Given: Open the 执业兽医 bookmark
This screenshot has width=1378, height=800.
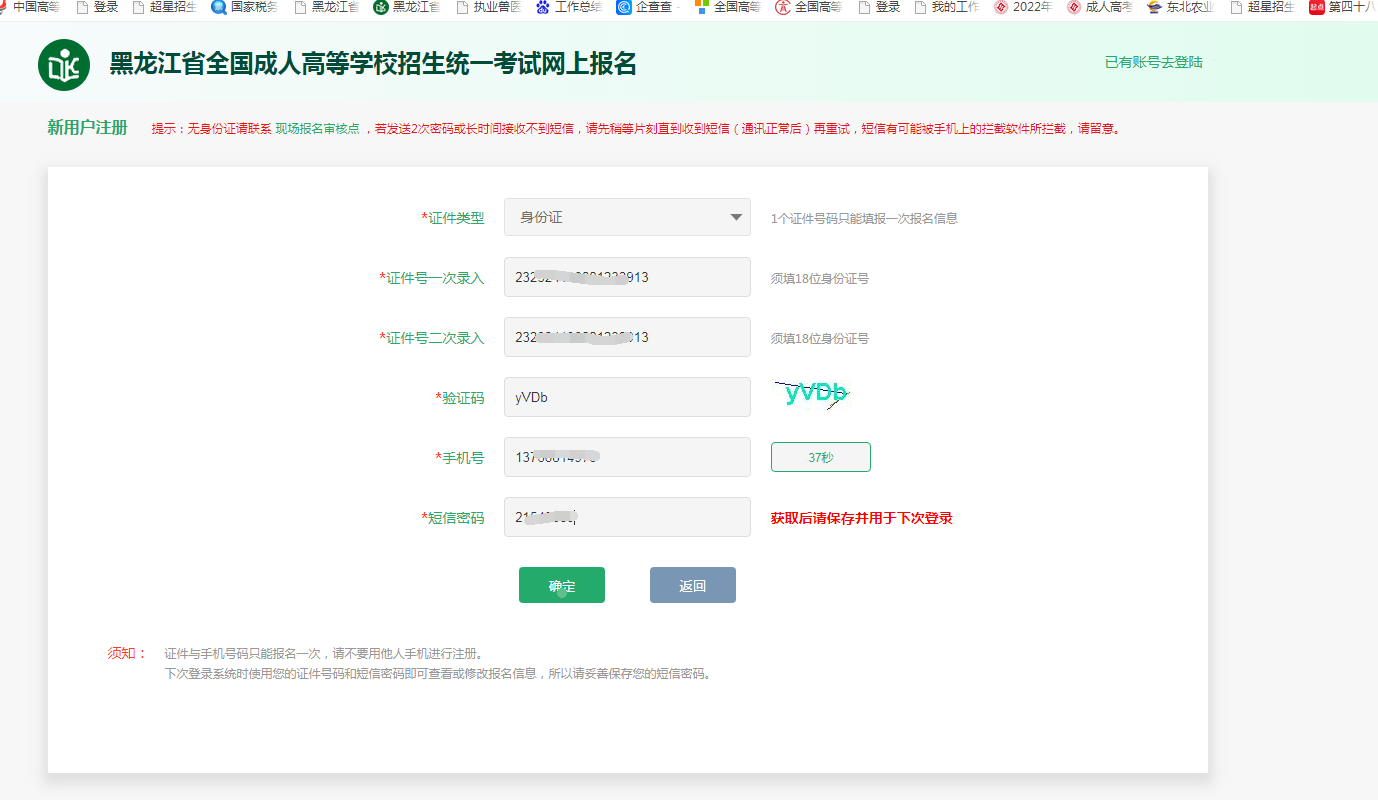Looking at the screenshot, I should [x=487, y=7].
